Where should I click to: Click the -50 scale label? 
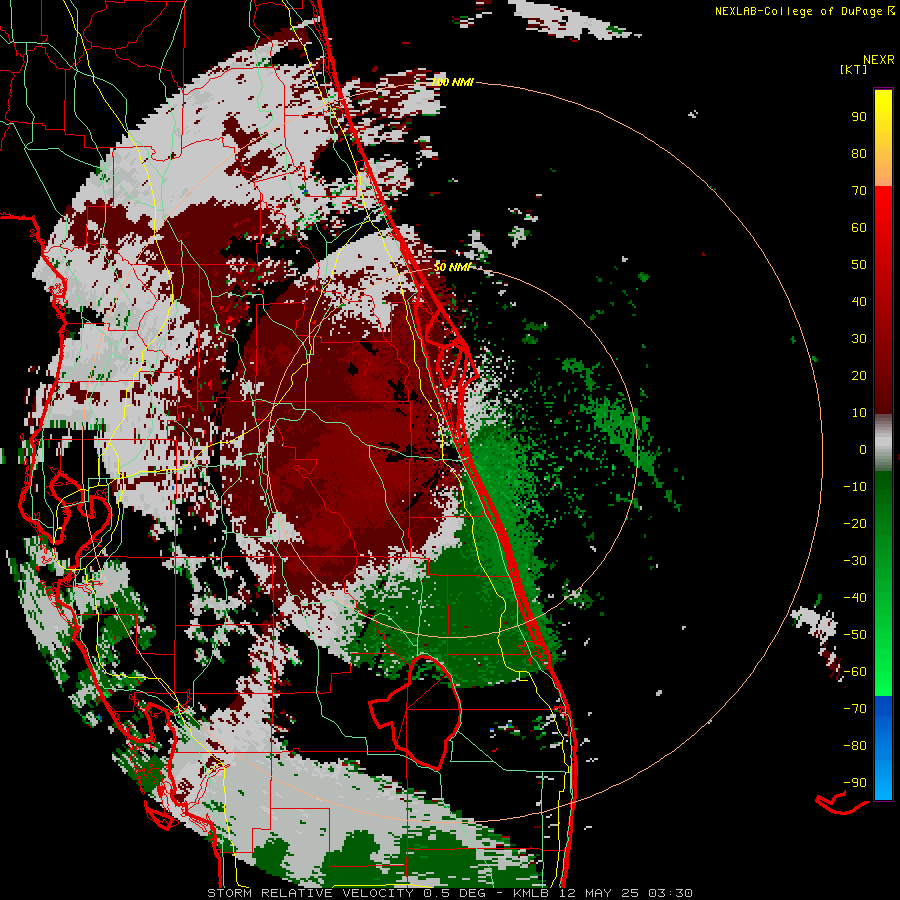point(855,635)
